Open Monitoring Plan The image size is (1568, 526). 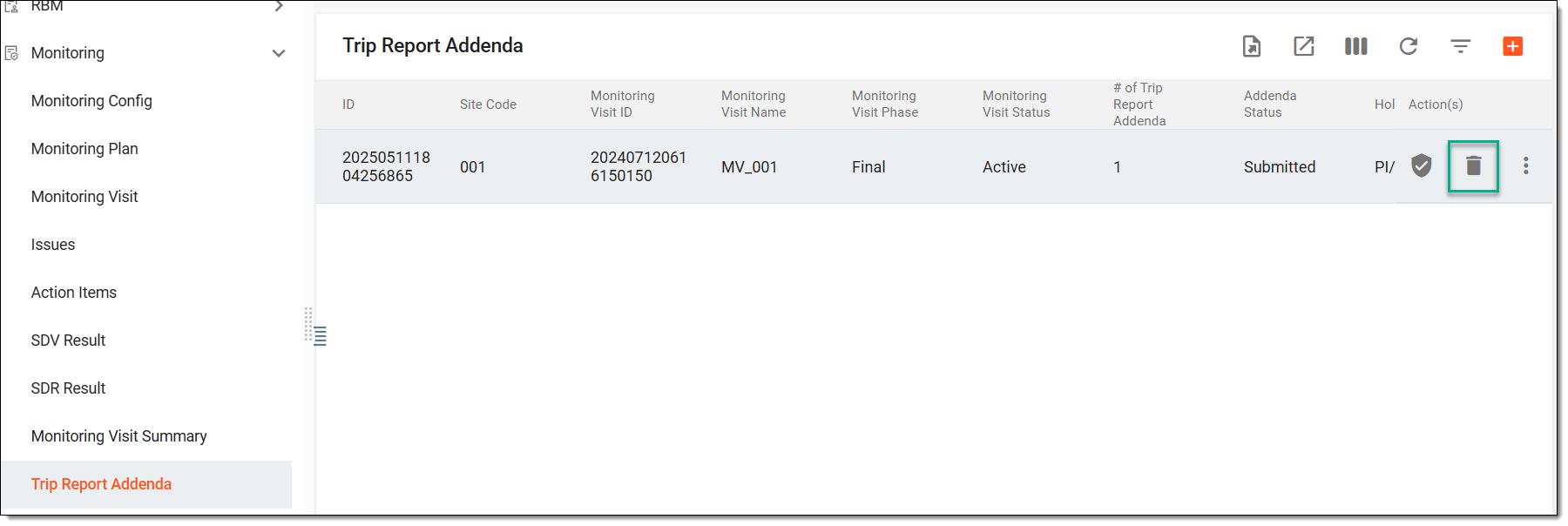click(x=84, y=149)
